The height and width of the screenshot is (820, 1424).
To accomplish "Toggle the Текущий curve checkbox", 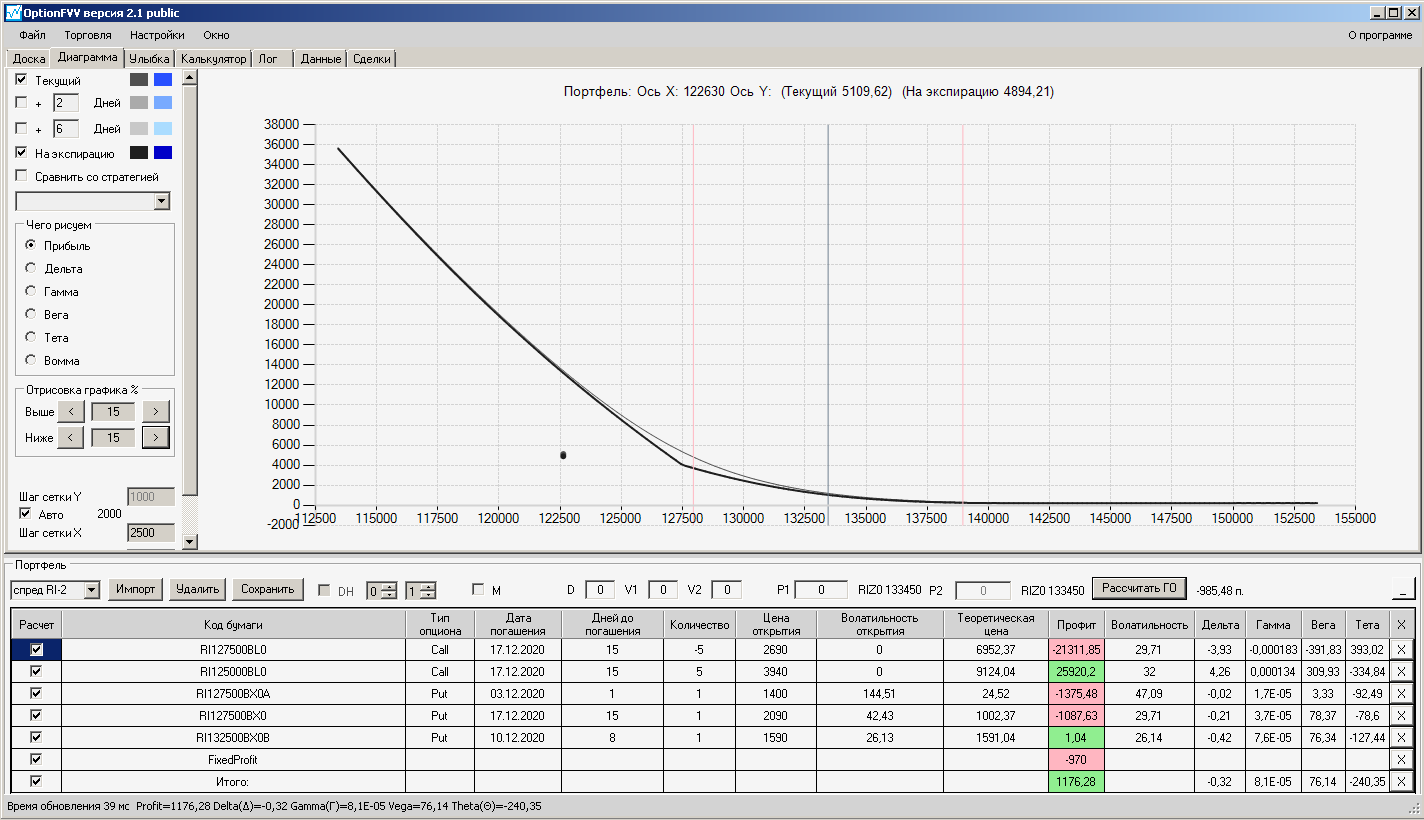I will click(21, 79).
